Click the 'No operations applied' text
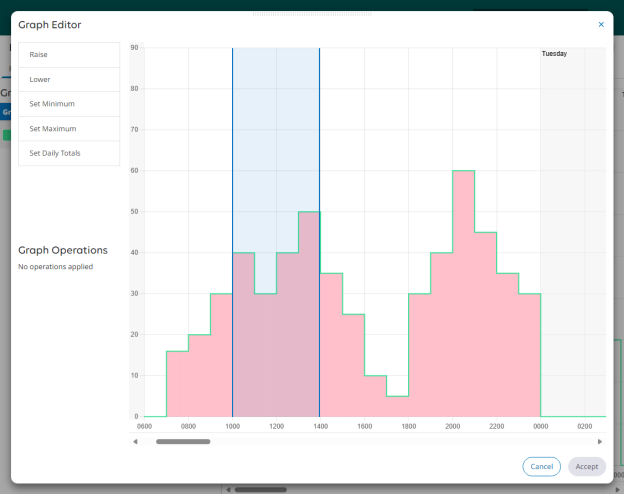Viewport: 624px width, 494px height. click(56, 267)
